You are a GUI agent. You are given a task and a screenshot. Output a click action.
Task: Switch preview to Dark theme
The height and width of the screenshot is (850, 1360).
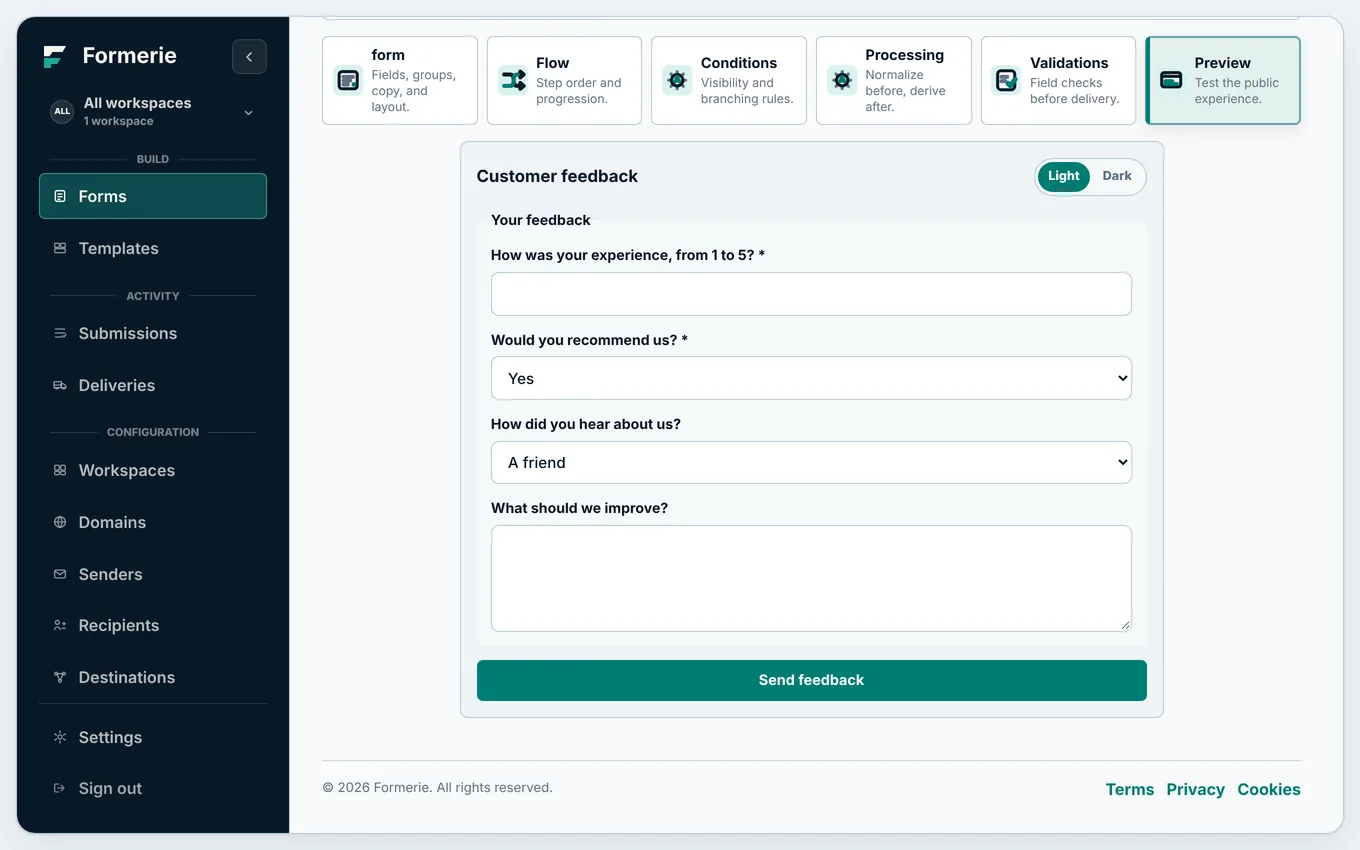(x=1117, y=176)
